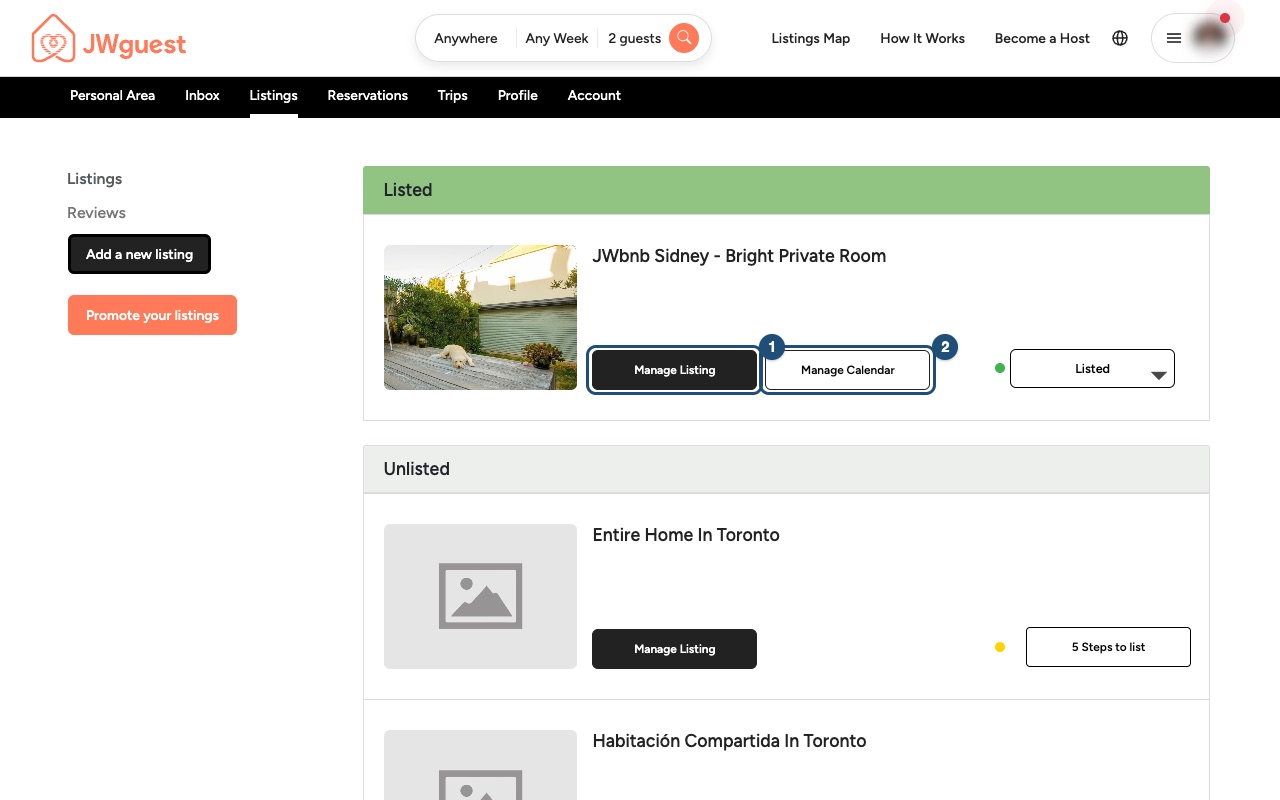Open the language globe icon
Screen dimensions: 1280x800
point(1120,38)
